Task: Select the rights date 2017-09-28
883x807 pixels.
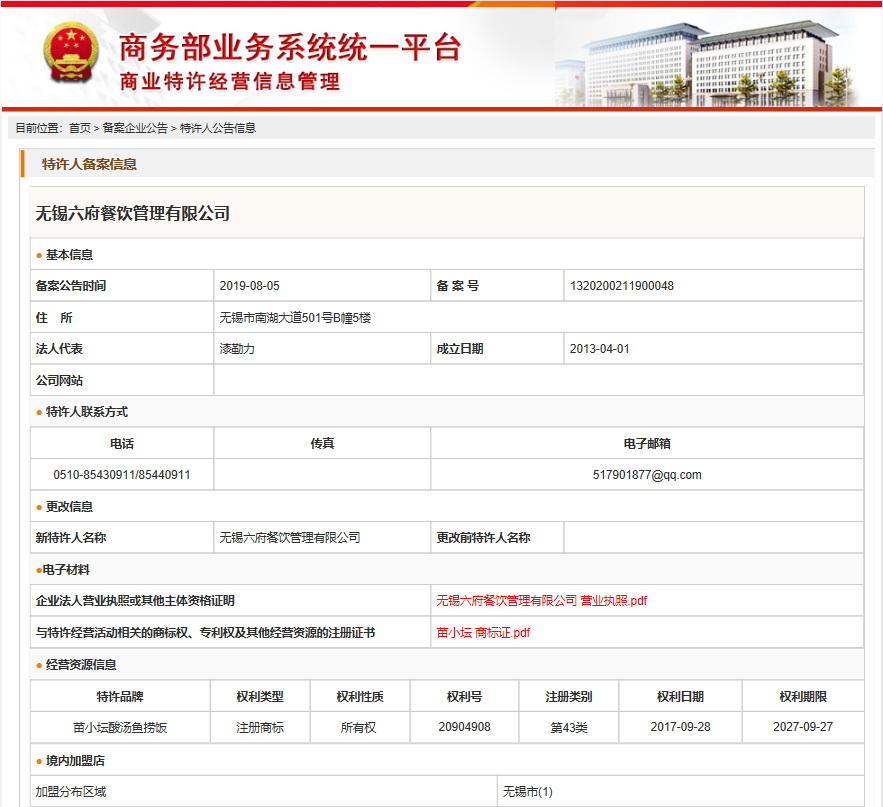Action: click(680, 727)
